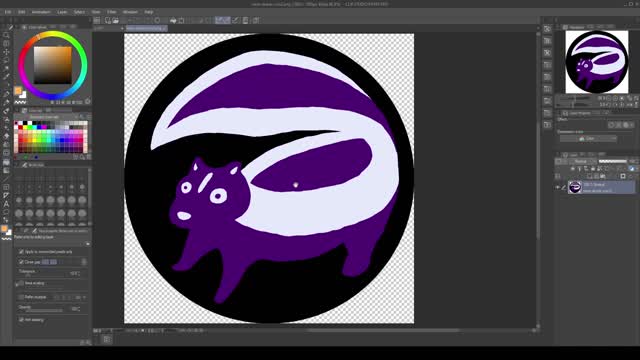Open the Expression color dropdown
The image size is (640, 360).
click(x=588, y=139)
